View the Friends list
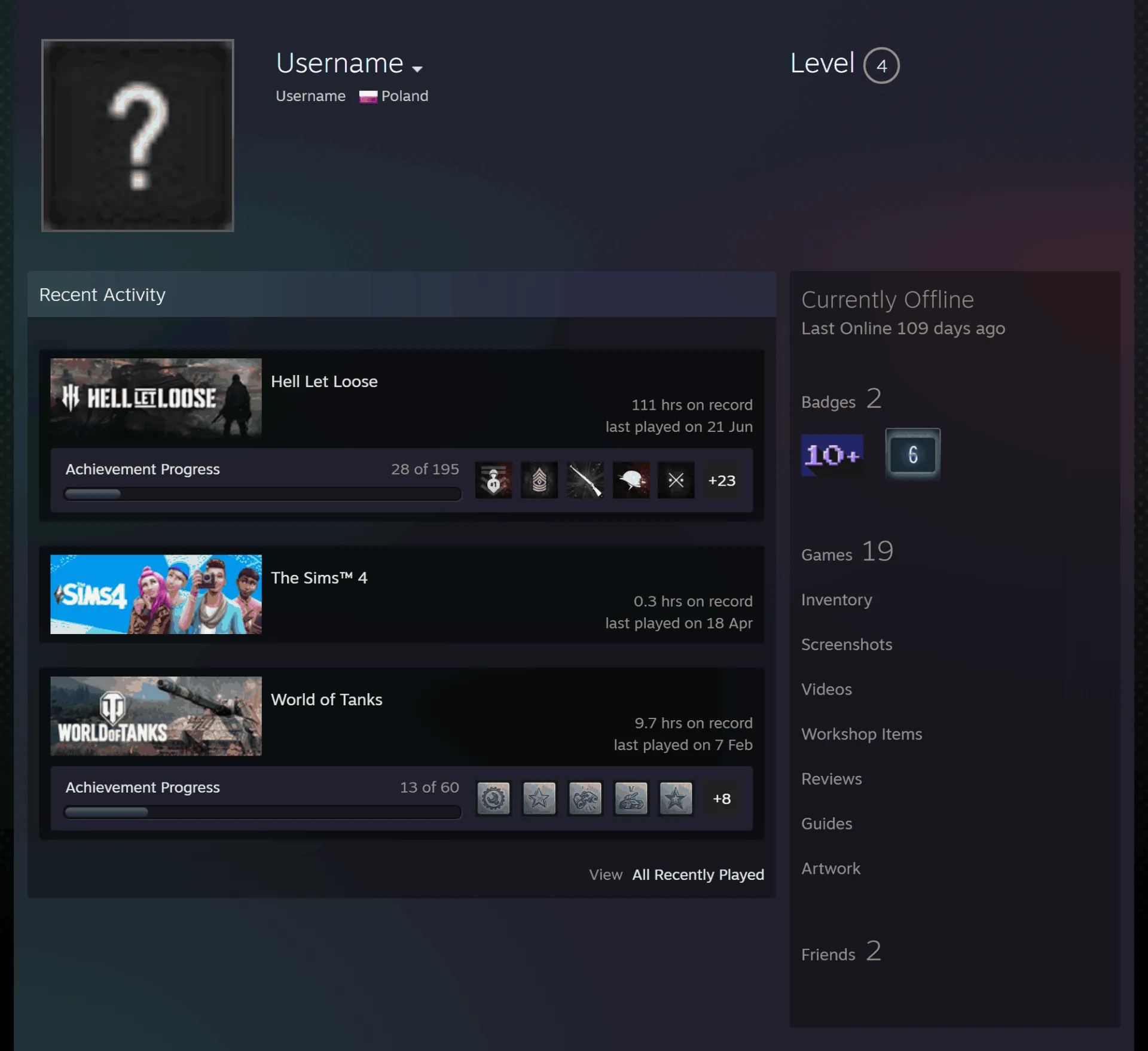1148x1051 pixels. [841, 952]
